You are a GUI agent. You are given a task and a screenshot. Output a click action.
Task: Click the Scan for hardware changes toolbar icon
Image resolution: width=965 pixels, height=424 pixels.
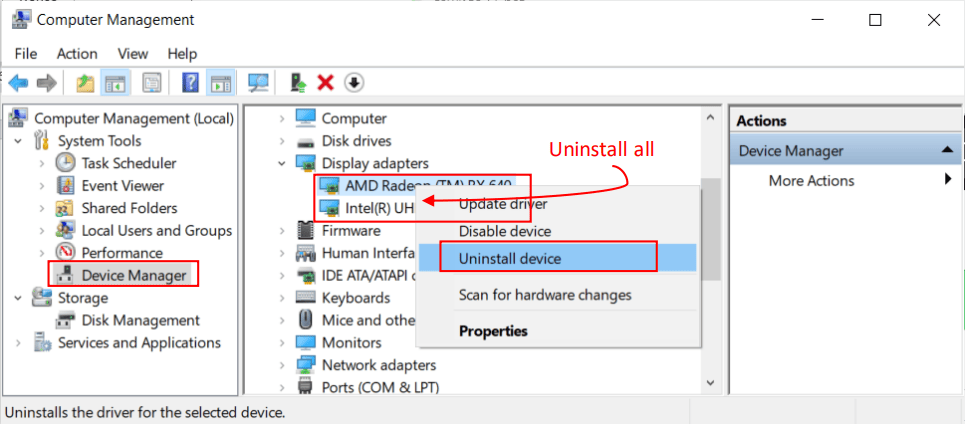coord(259,83)
